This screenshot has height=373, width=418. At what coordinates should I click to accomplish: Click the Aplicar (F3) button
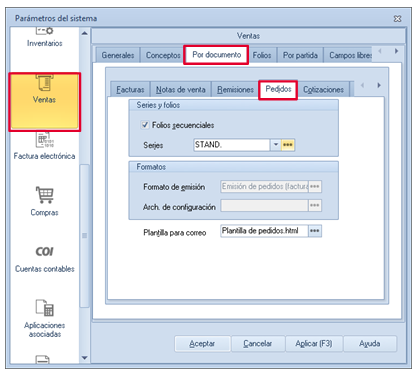[x=314, y=344]
